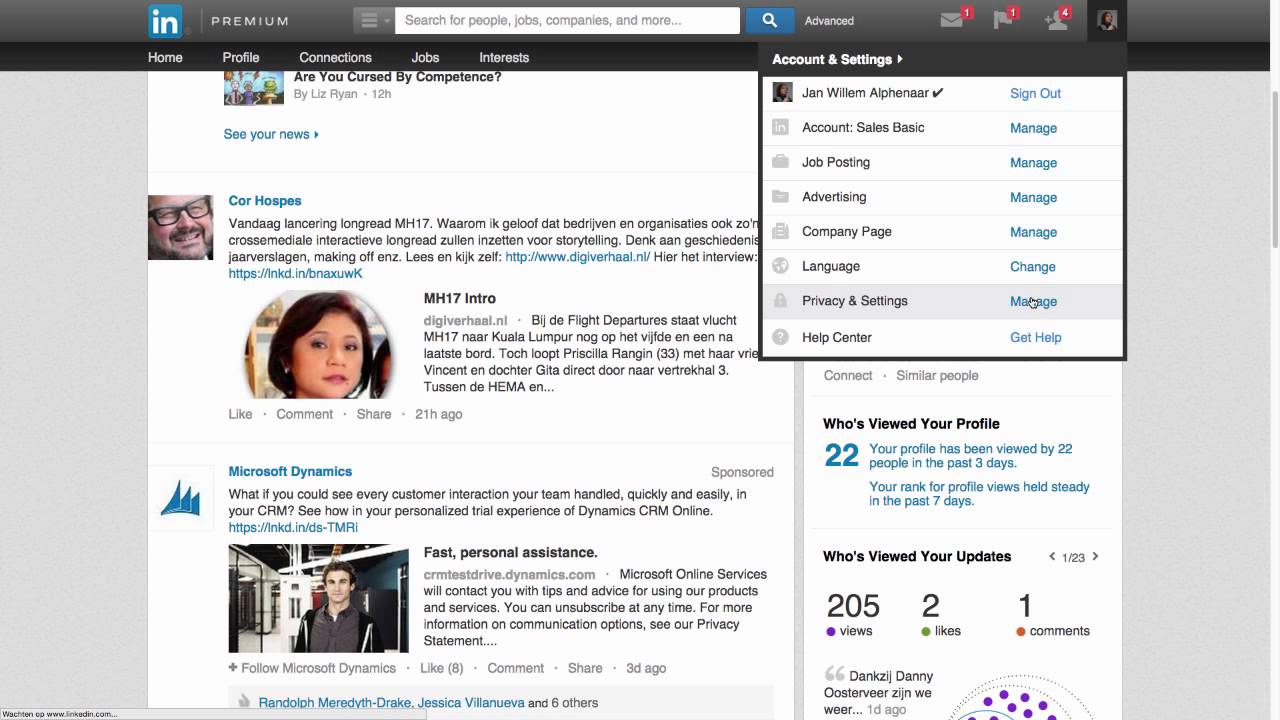Click the Privacy & Settings lock icon
The width and height of the screenshot is (1280, 720).
tap(781, 300)
